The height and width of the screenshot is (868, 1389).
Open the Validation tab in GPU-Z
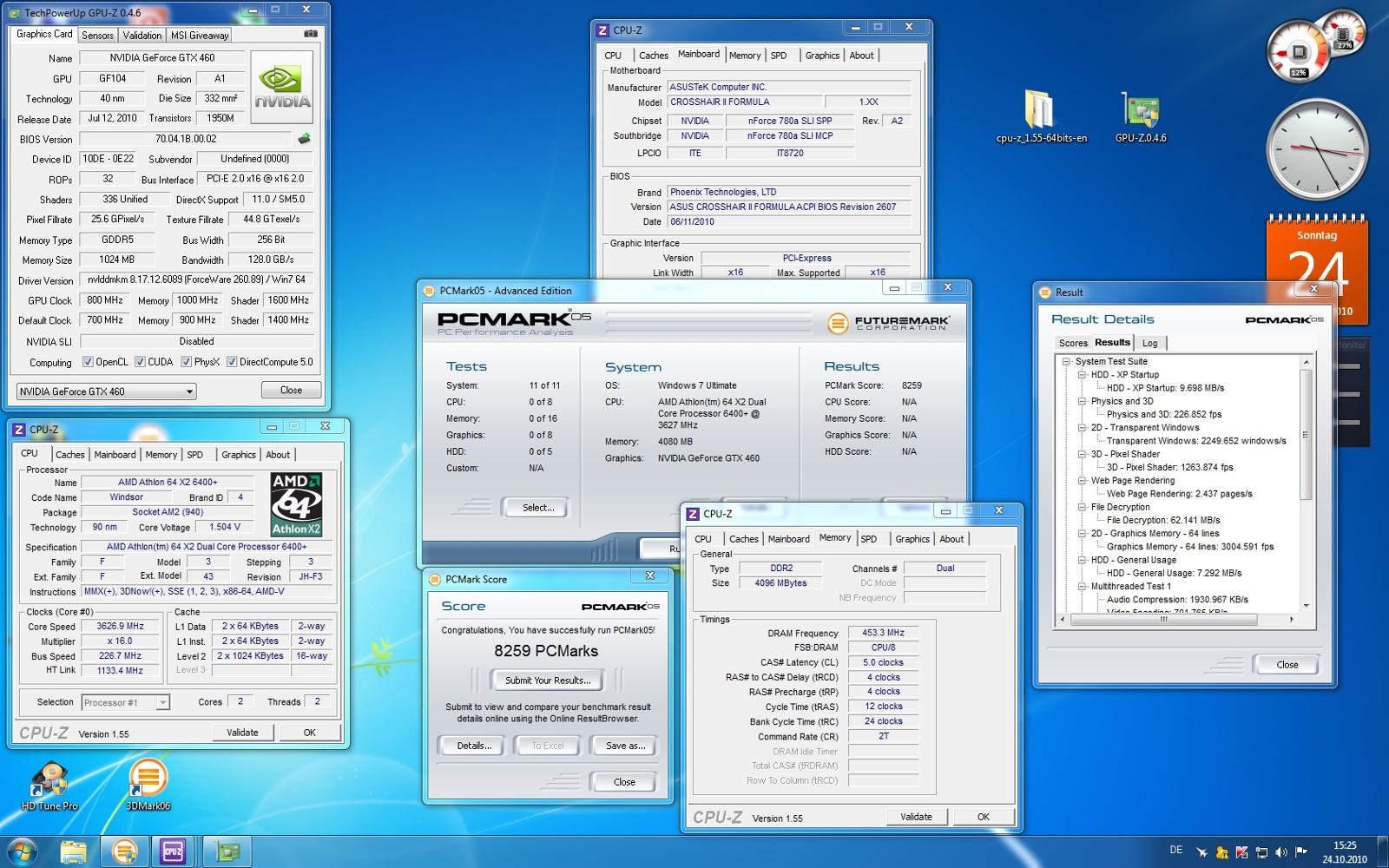coord(142,36)
